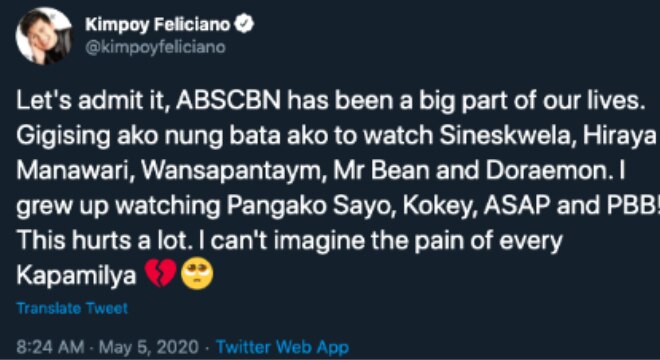Click the word Kapamilya before the emojis
Screen dimensions: 660x360
click(77, 275)
